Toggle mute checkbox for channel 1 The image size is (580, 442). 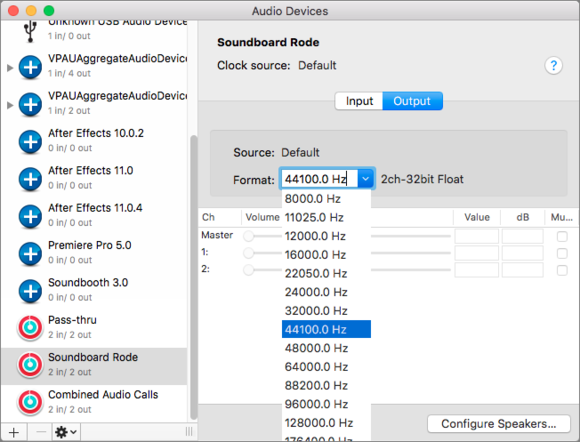562,253
